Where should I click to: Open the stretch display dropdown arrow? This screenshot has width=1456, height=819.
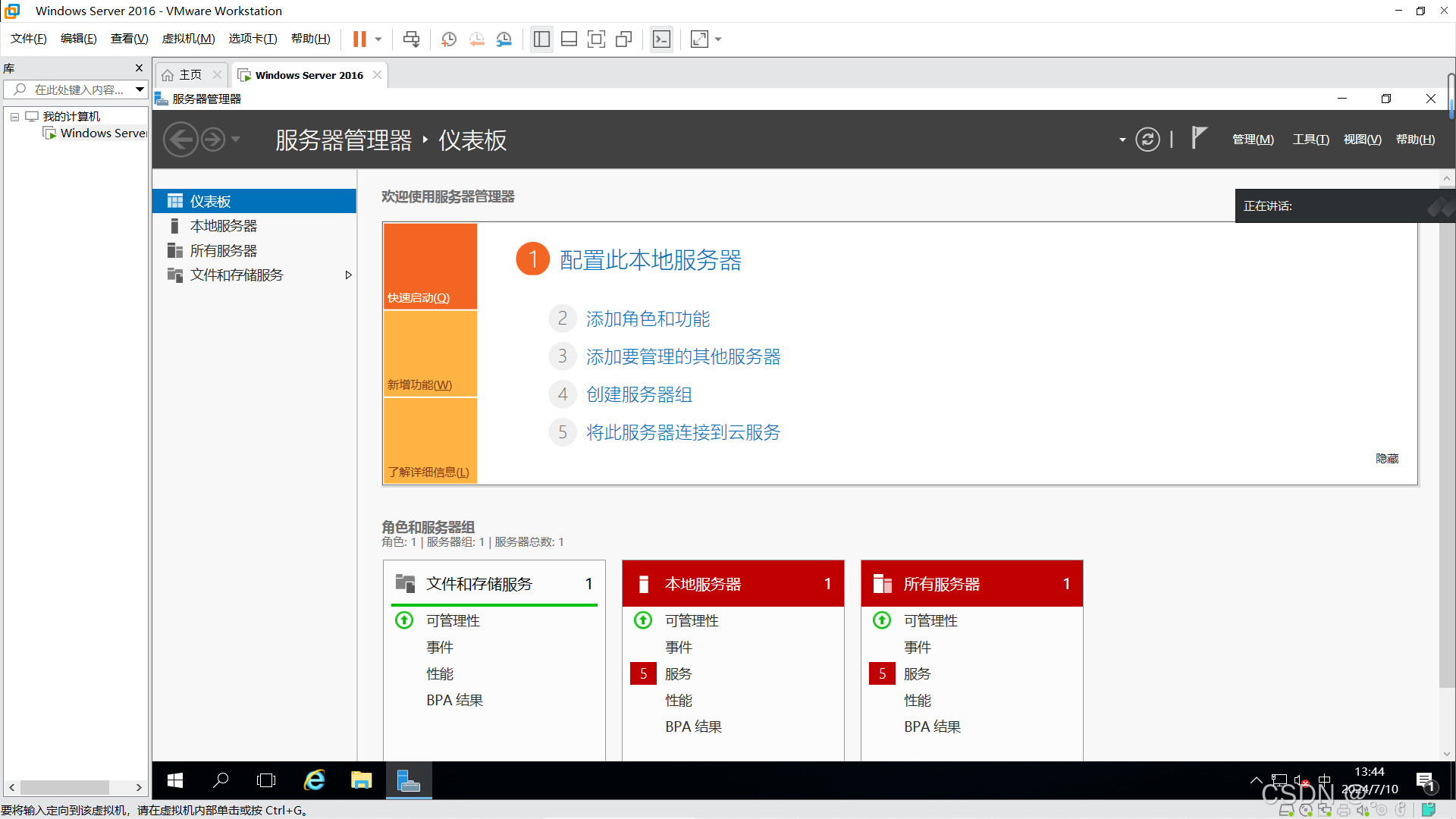[718, 39]
